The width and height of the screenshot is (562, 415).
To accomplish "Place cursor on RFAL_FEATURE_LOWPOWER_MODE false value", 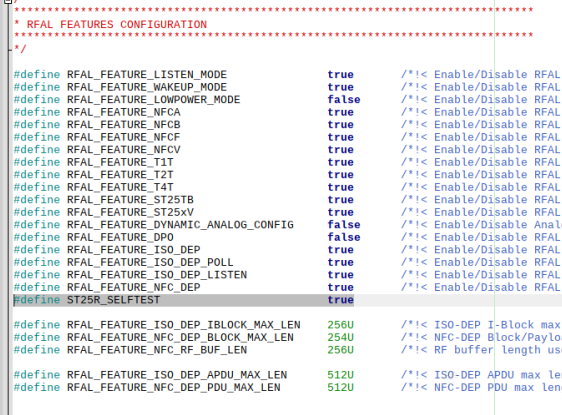I will point(344,100).
